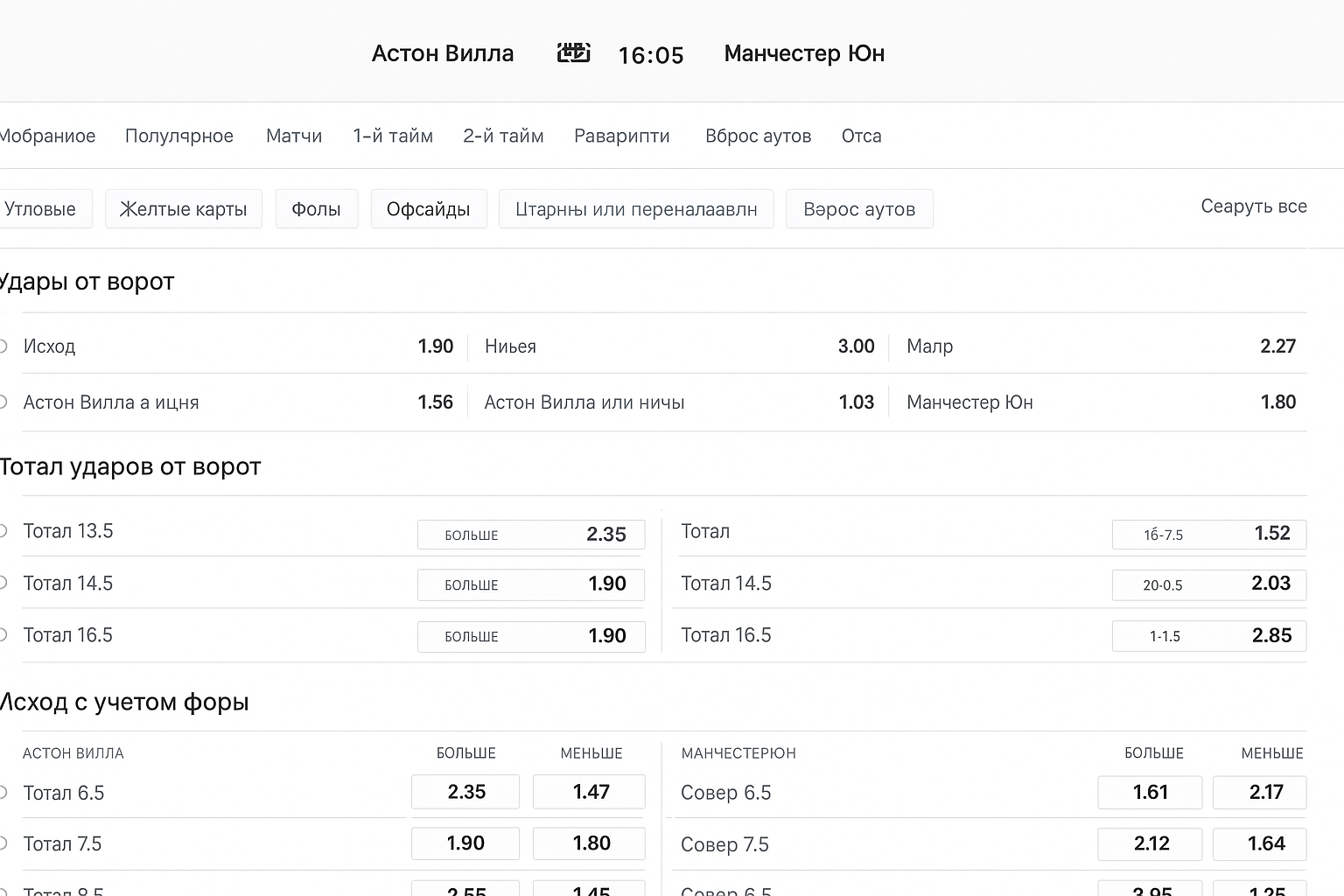Select the radio button beside Тотал 13.5
Screen dimensions: 1344x896
tap(3, 531)
